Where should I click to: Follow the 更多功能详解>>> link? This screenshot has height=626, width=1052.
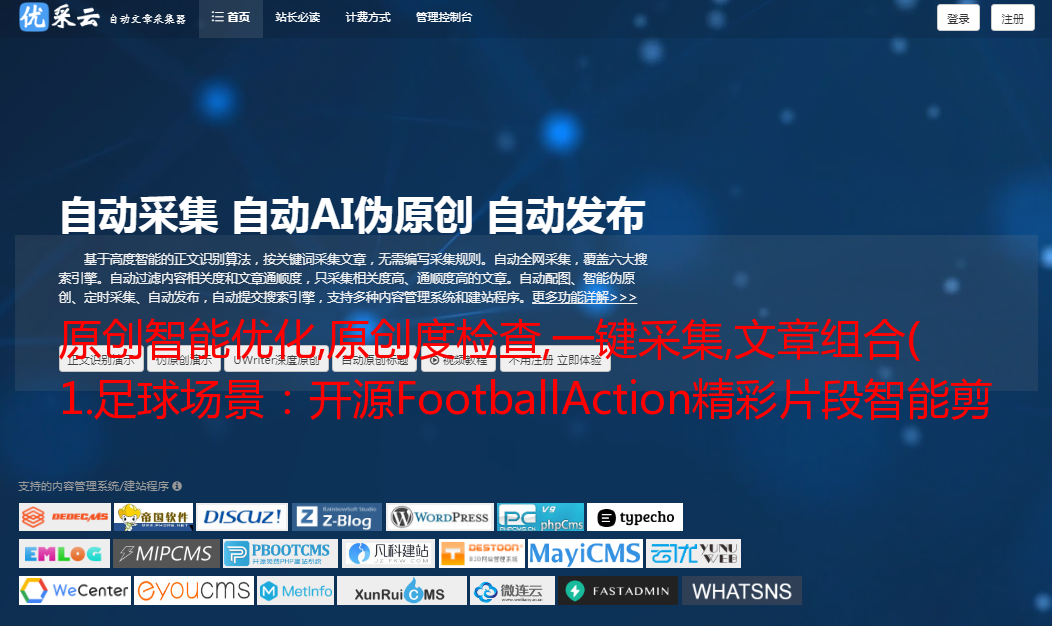[x=584, y=297]
